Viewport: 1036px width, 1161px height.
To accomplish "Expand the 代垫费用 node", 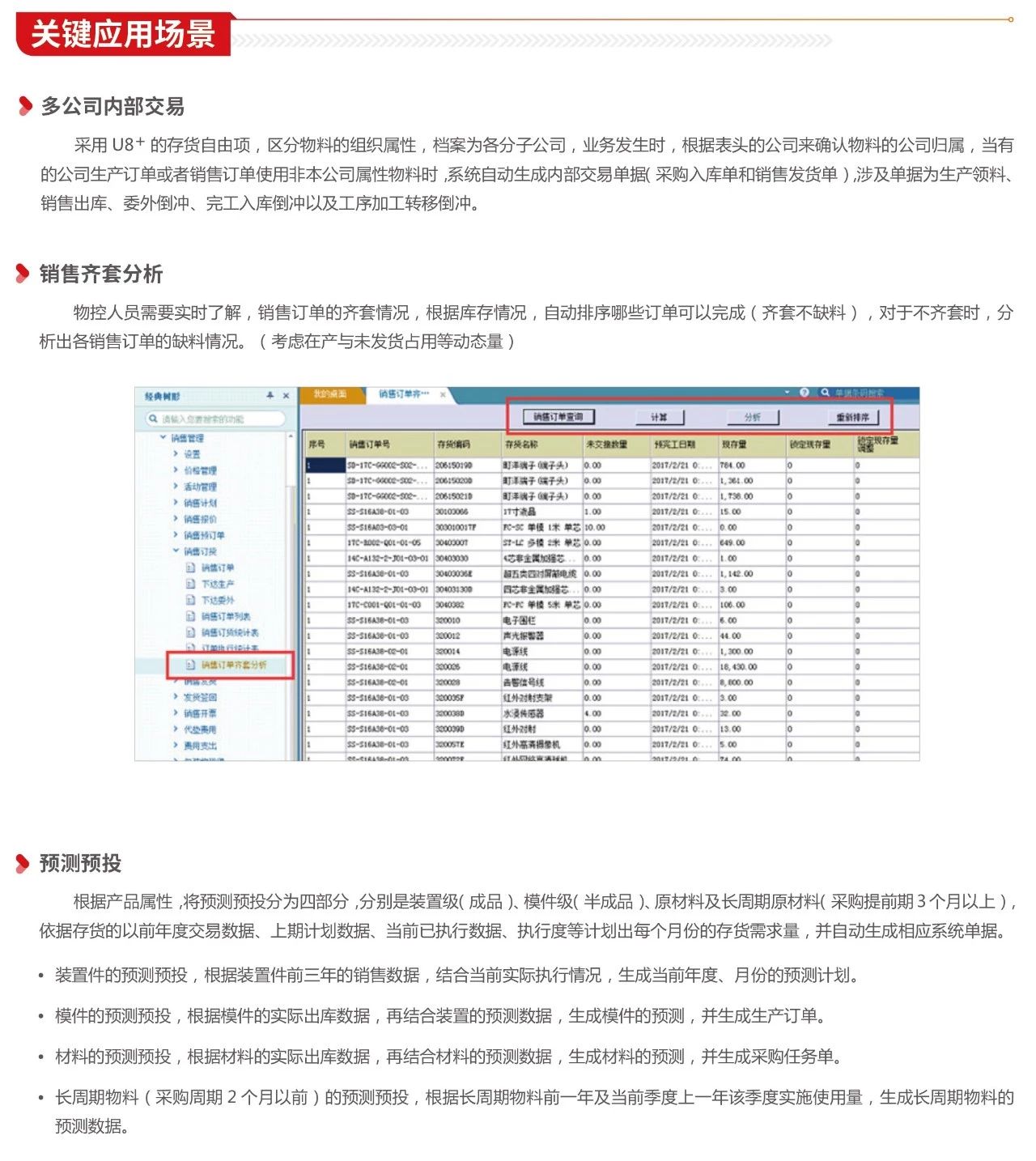I will pyautogui.click(x=175, y=729).
